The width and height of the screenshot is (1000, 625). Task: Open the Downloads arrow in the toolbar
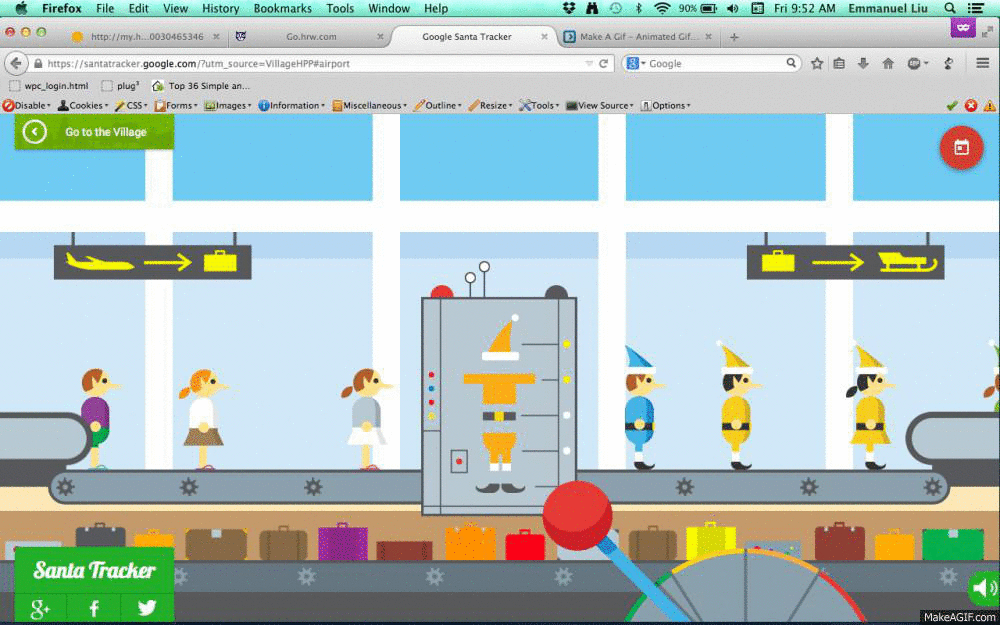(x=863, y=63)
